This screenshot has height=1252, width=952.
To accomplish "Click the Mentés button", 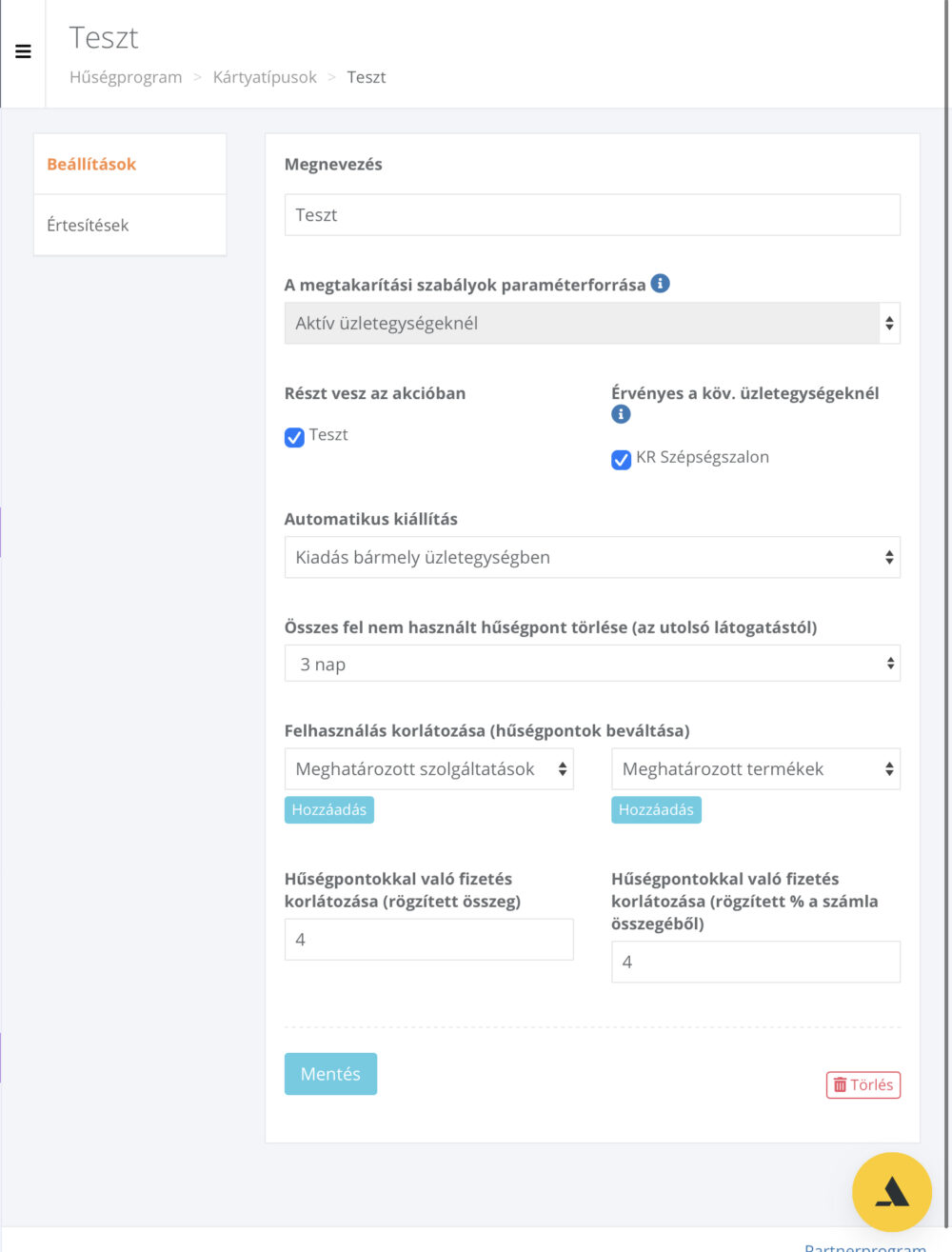I will point(330,1074).
